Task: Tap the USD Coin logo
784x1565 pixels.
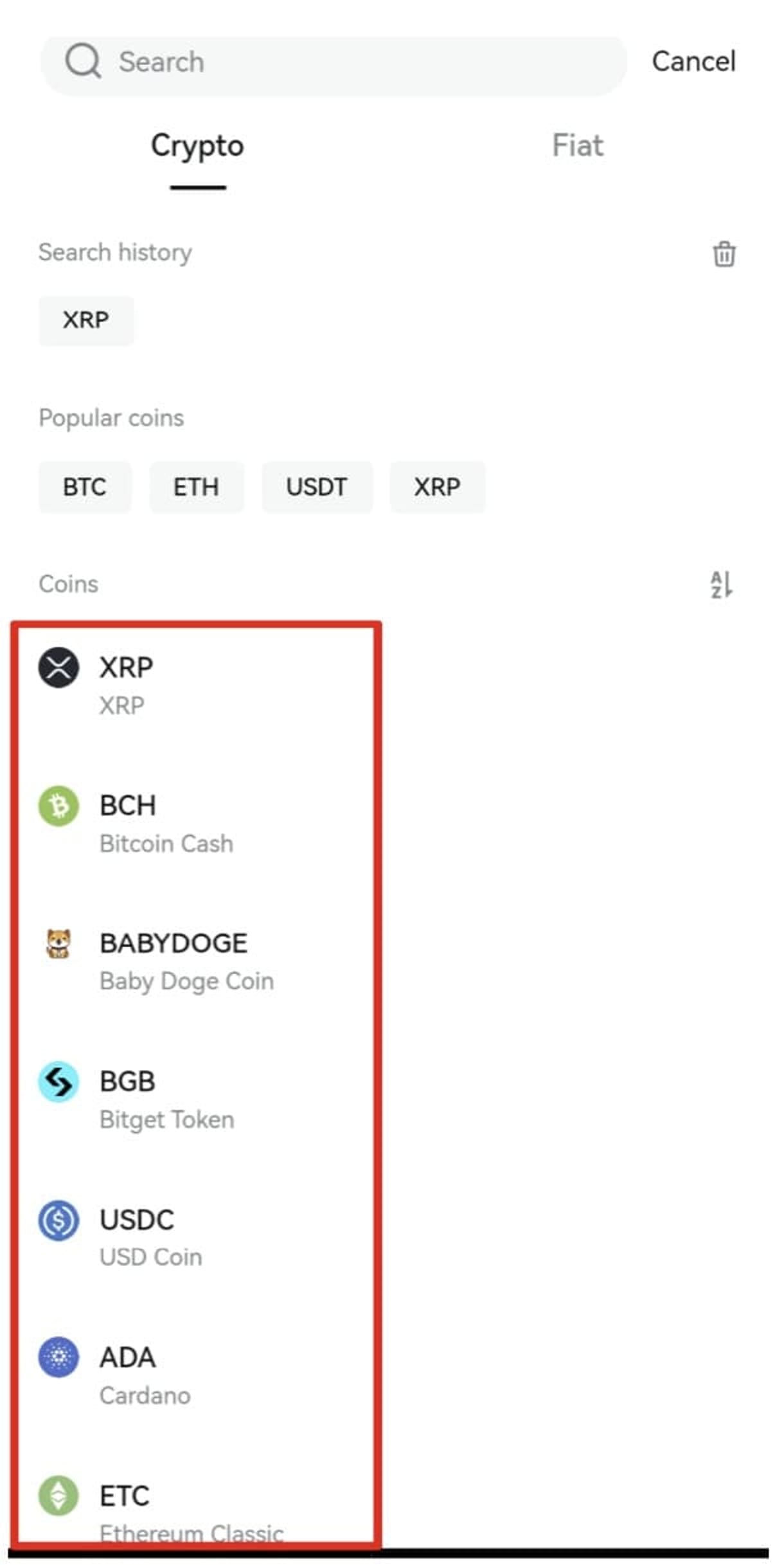Action: pyautogui.click(x=58, y=1220)
